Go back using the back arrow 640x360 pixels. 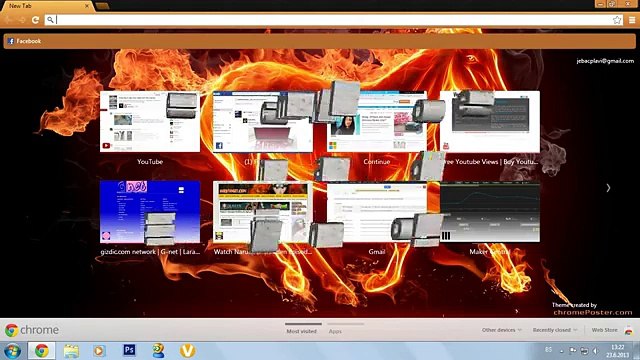8,20
